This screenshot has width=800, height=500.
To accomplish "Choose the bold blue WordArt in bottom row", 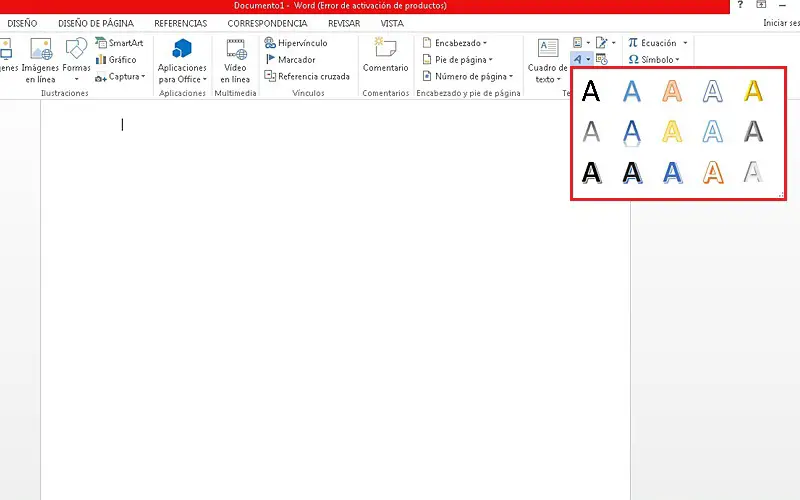I will coord(672,172).
